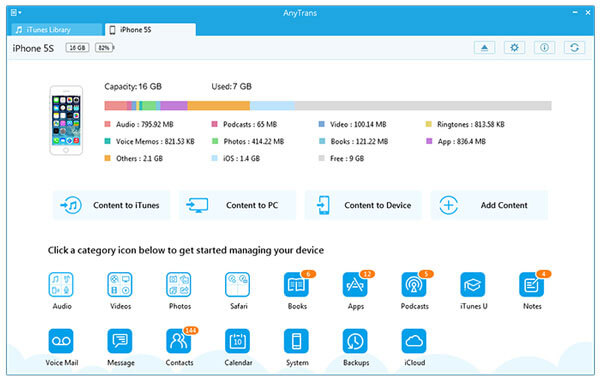This screenshot has width=600, height=380.
Task: Click the 'Photos : 414.22 MB' text
Action: coord(254,142)
